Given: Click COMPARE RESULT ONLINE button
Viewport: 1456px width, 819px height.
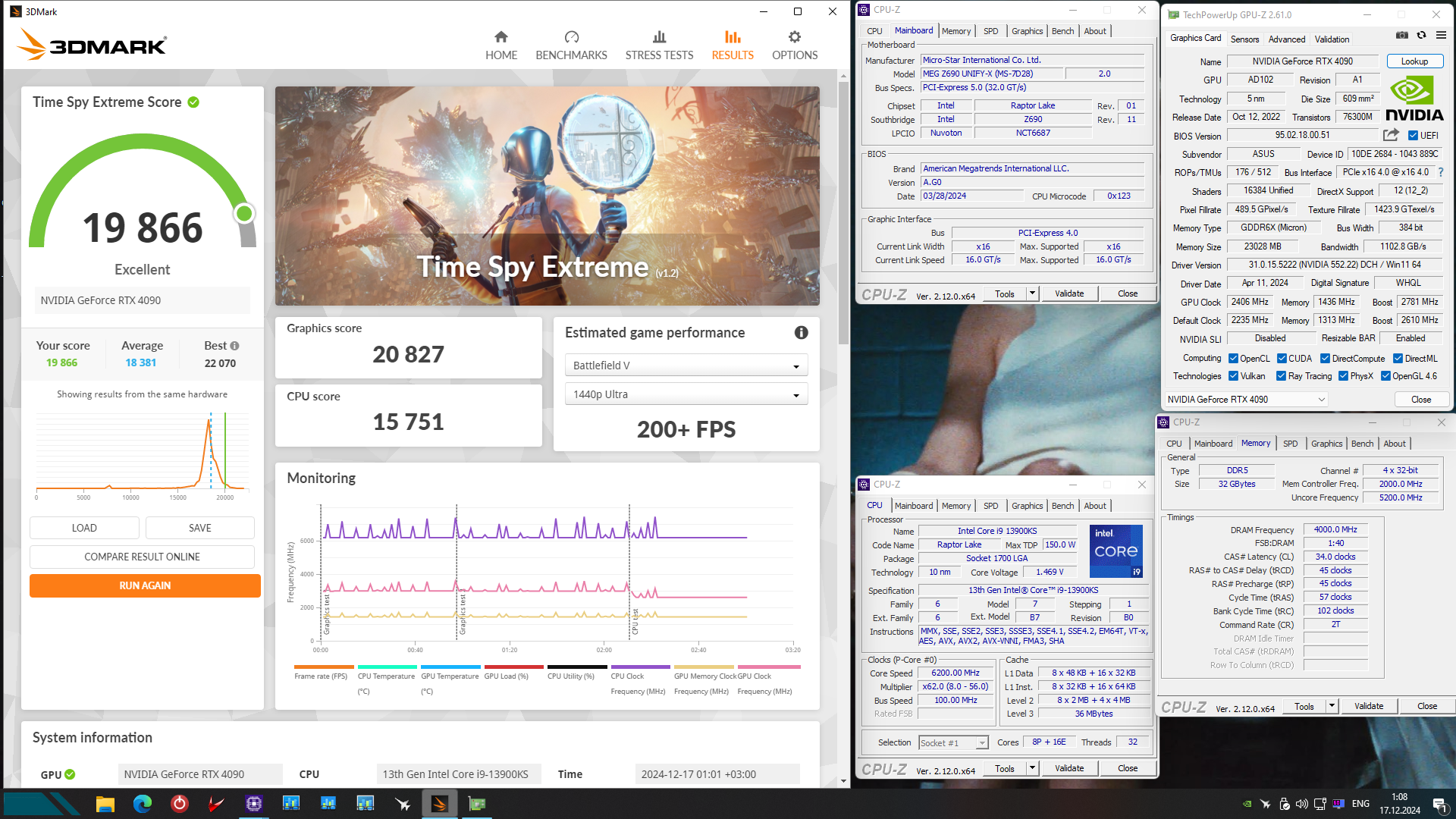Looking at the screenshot, I should tap(142, 557).
